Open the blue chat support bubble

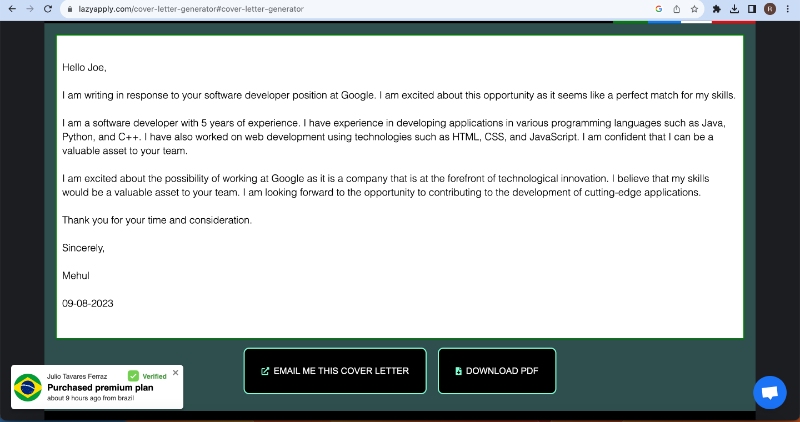(770, 392)
